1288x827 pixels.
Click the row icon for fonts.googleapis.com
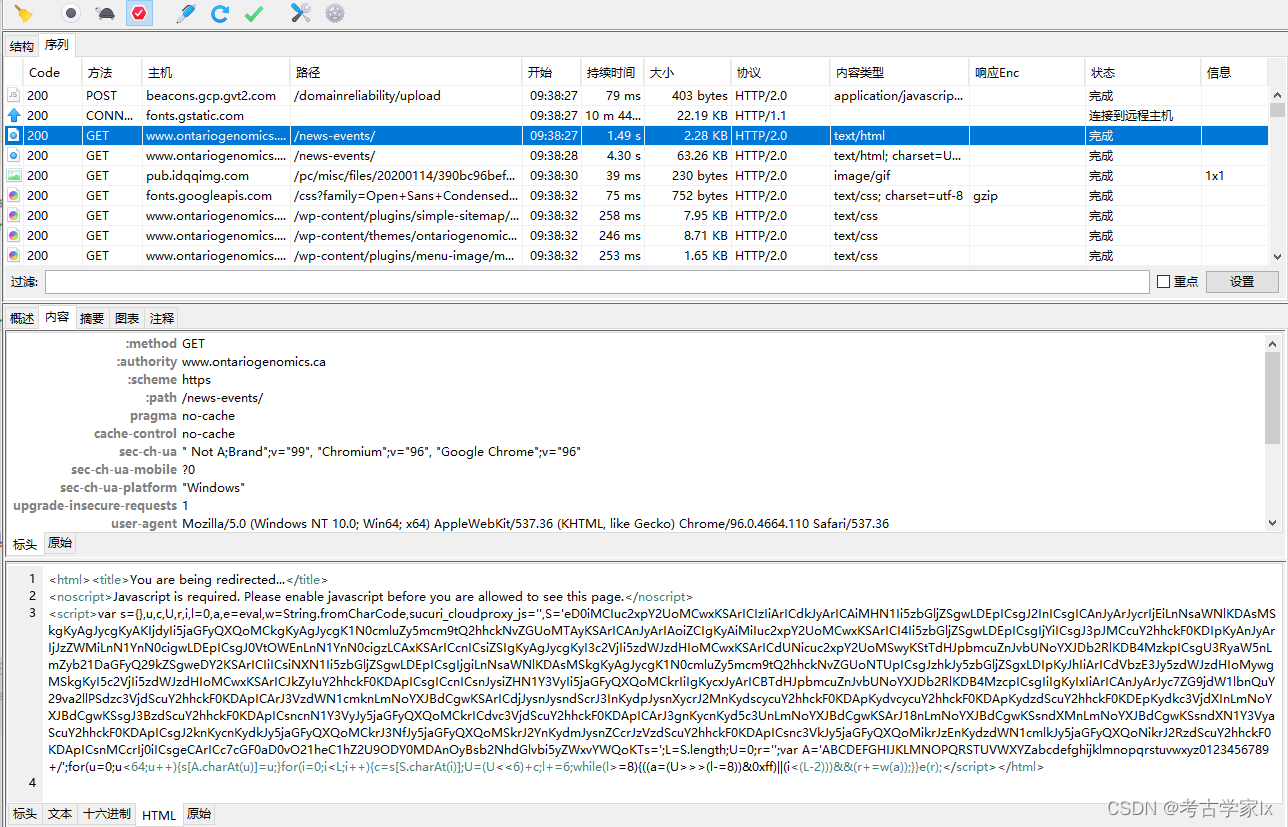coord(13,195)
